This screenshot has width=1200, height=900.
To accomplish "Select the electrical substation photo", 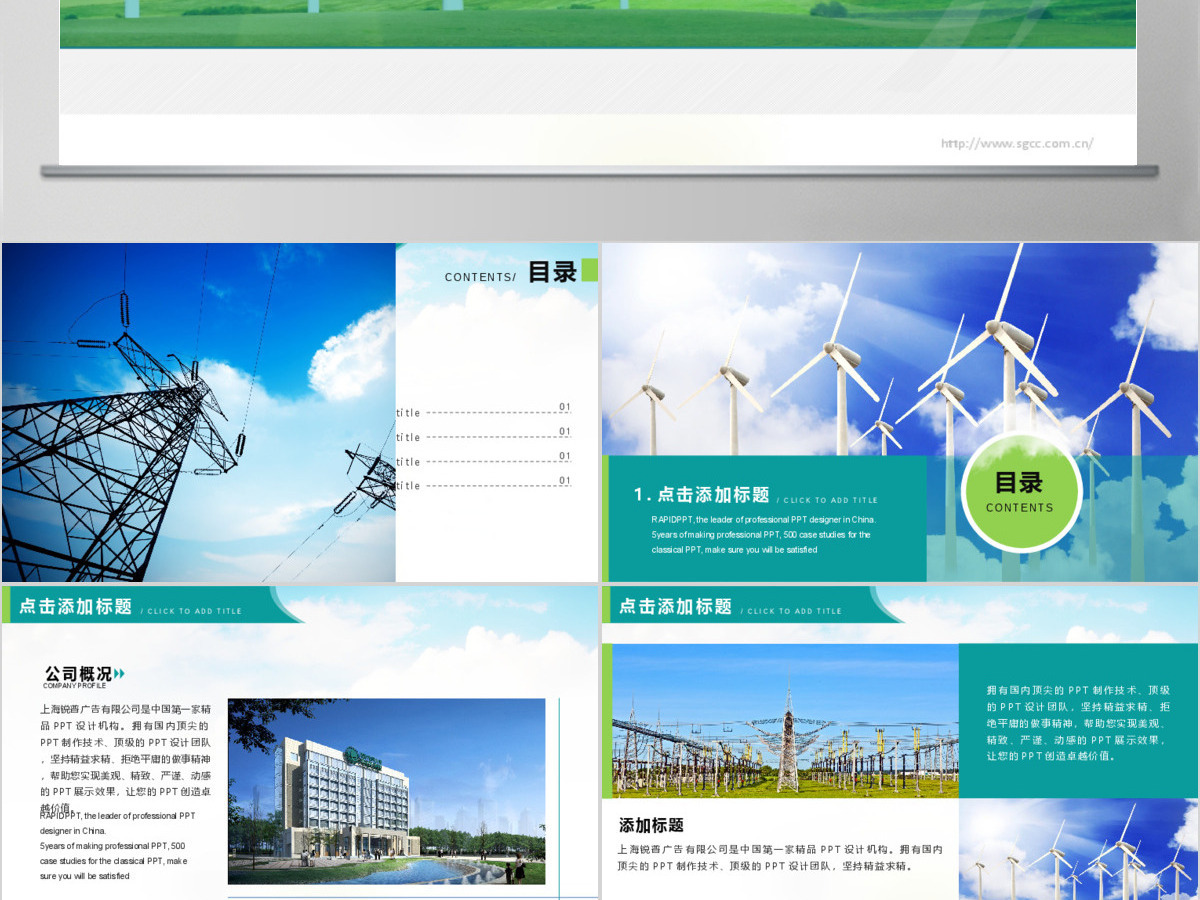I will 785,720.
